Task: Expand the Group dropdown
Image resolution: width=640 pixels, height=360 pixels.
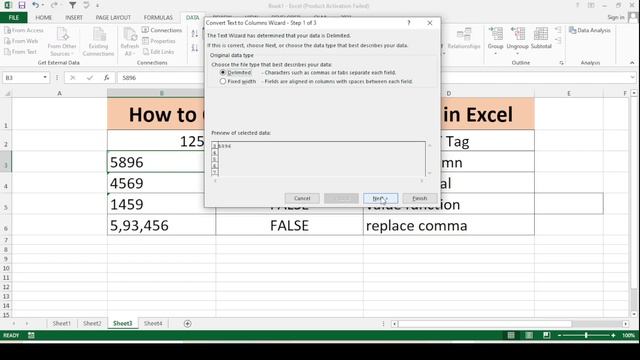Action: click(x=495, y=53)
